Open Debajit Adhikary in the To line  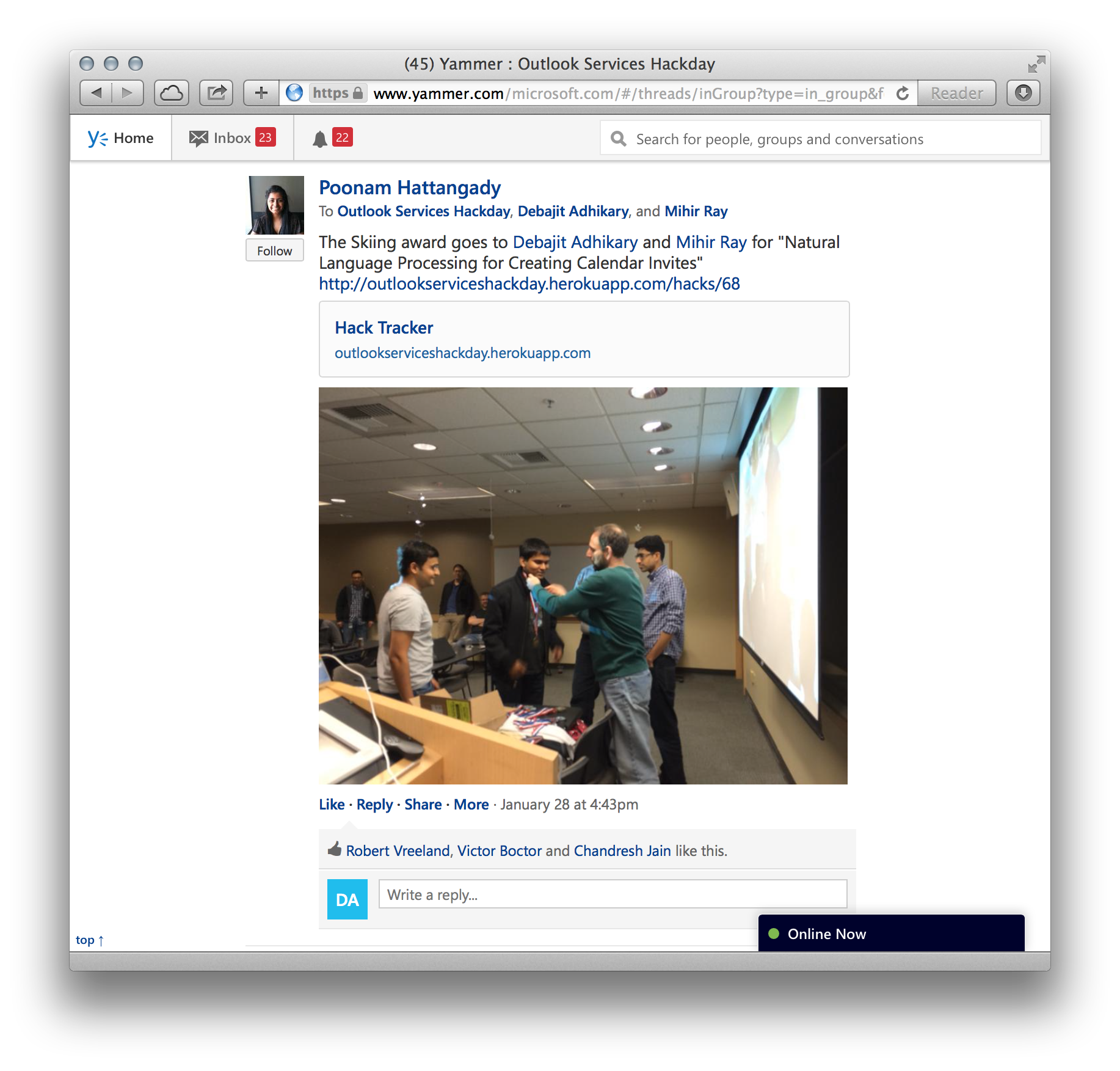coord(573,211)
